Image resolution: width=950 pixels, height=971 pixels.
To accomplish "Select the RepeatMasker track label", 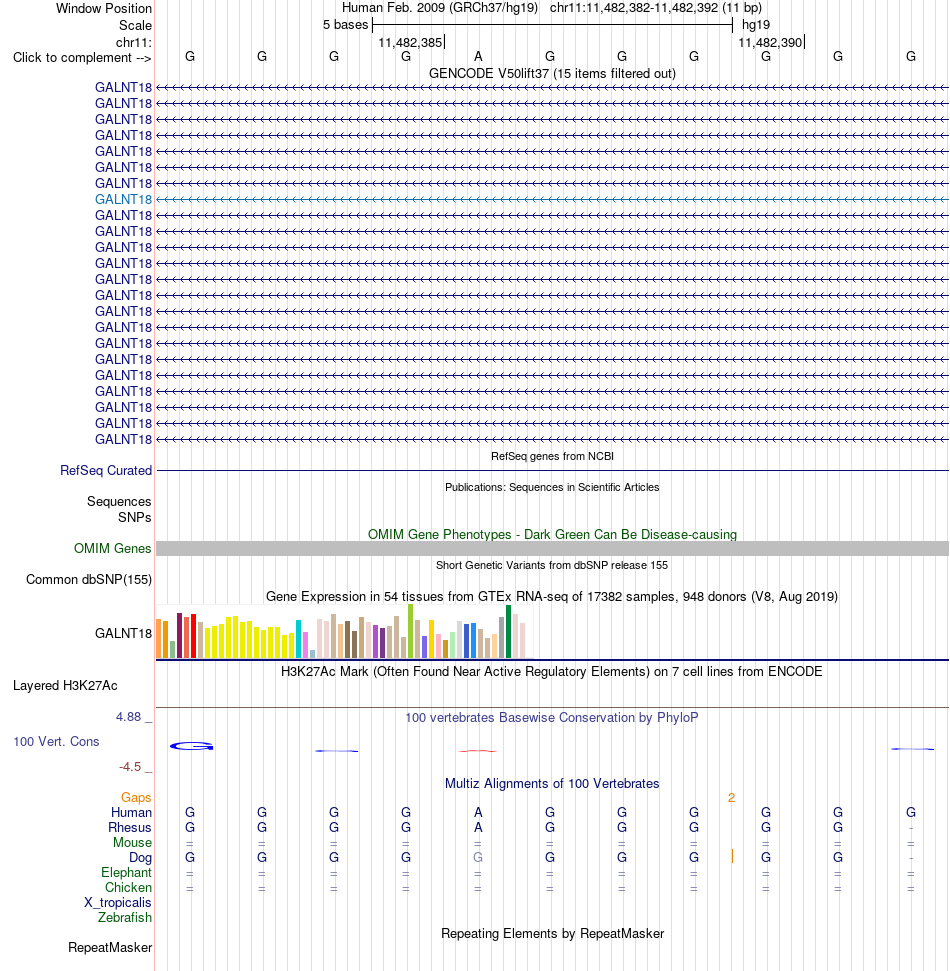I will point(110,947).
